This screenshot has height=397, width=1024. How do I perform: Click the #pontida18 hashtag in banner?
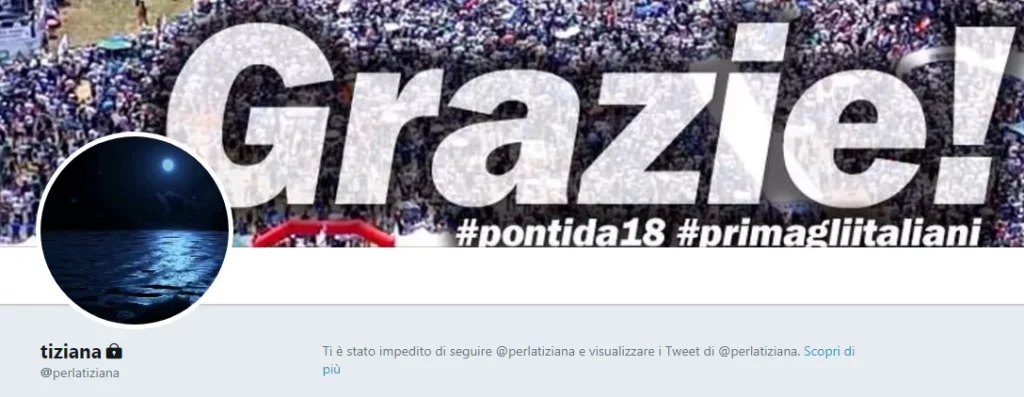[560, 233]
